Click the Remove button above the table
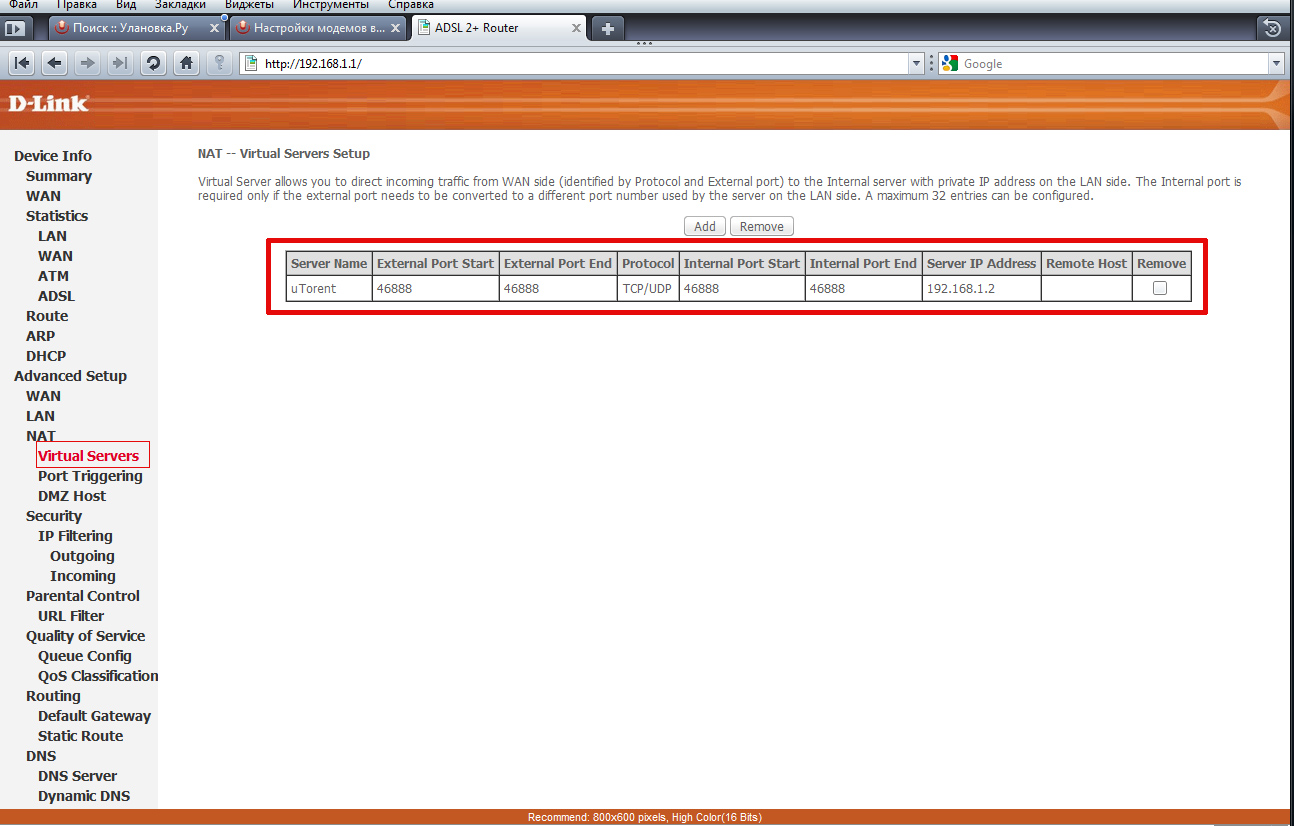This screenshot has width=1294, height=826. tap(762, 226)
